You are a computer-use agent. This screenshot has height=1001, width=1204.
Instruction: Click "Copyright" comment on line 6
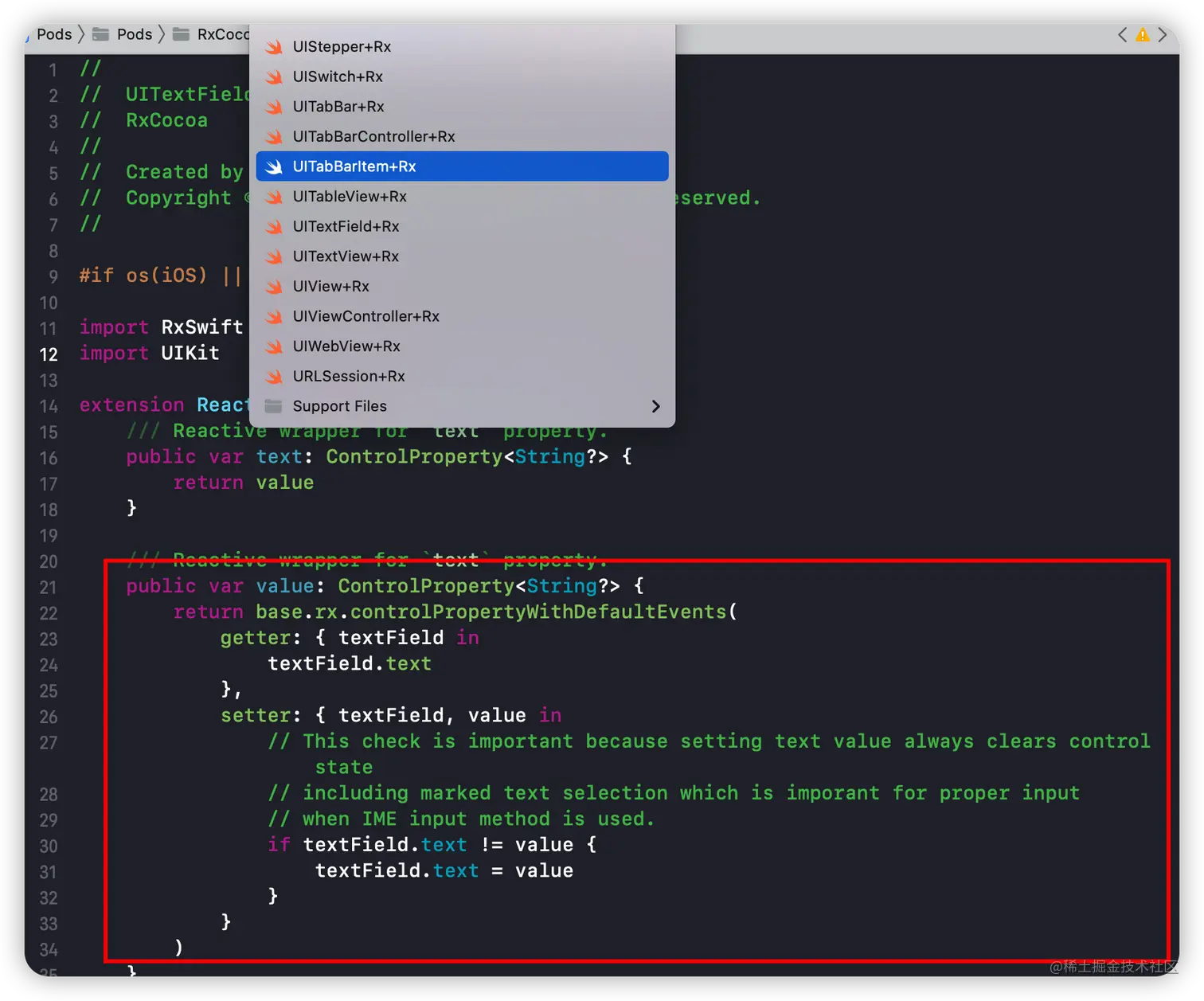(178, 198)
